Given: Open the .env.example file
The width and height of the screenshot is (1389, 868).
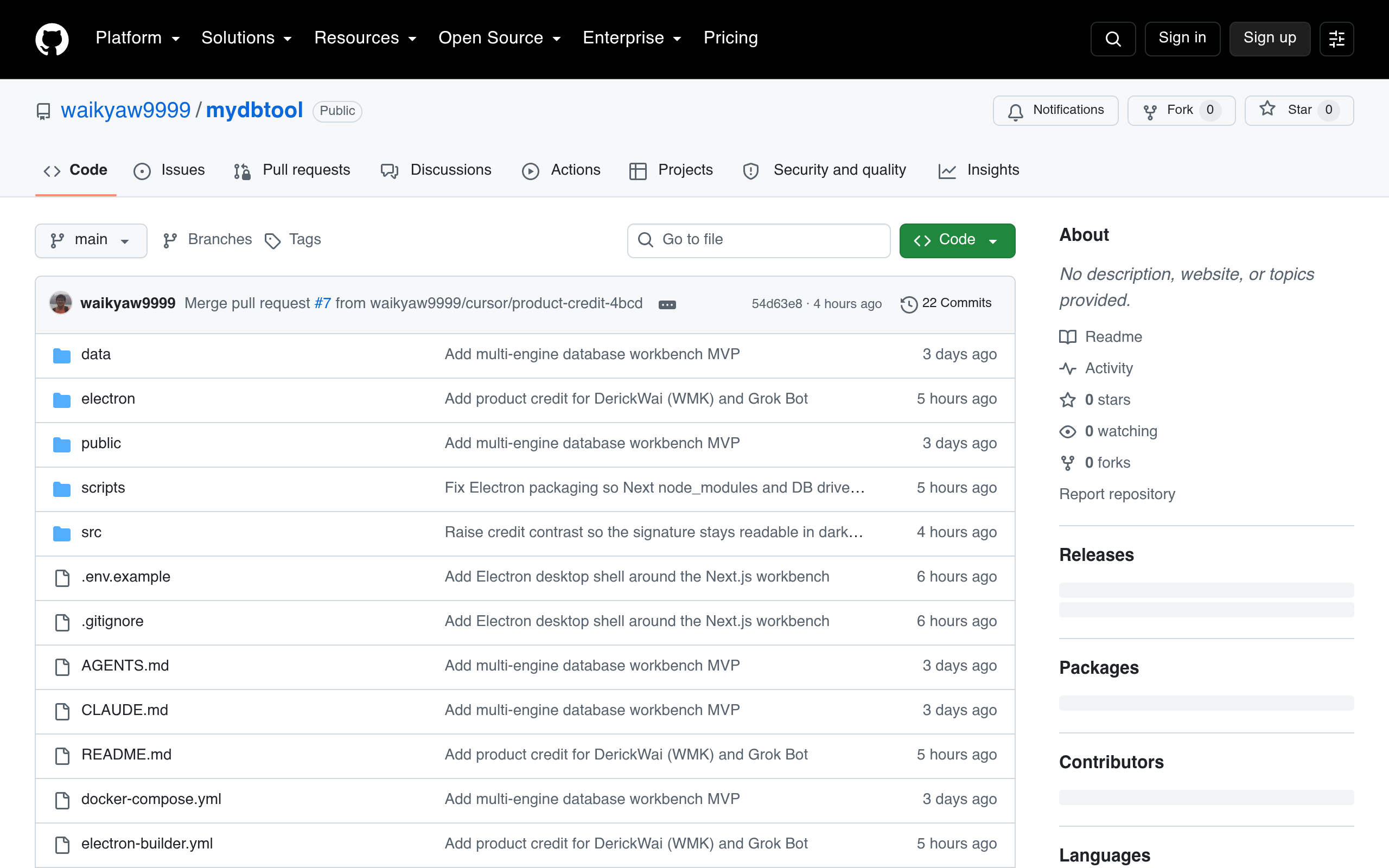Looking at the screenshot, I should [x=126, y=577].
